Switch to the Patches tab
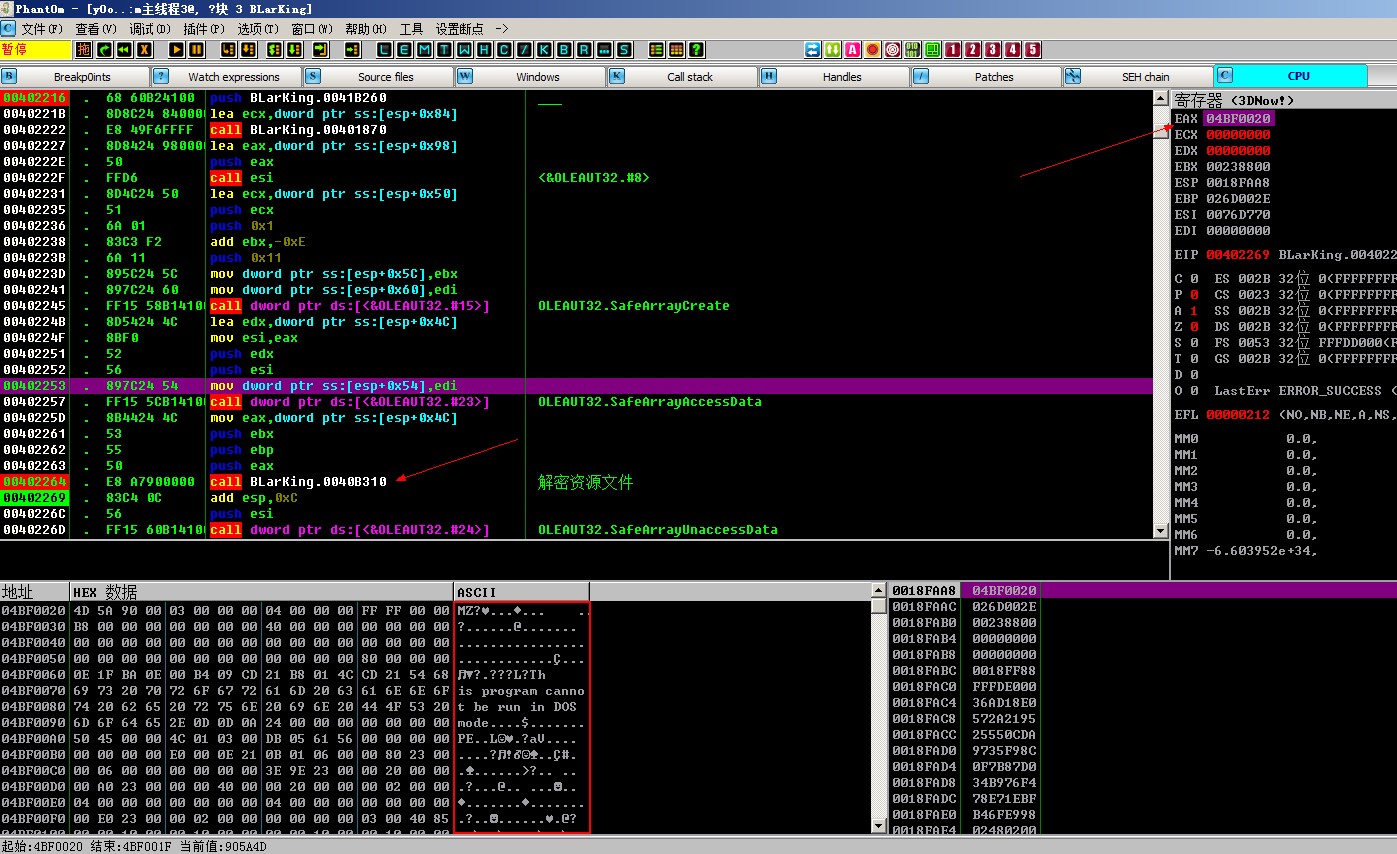The height and width of the screenshot is (854, 1397). pos(987,77)
